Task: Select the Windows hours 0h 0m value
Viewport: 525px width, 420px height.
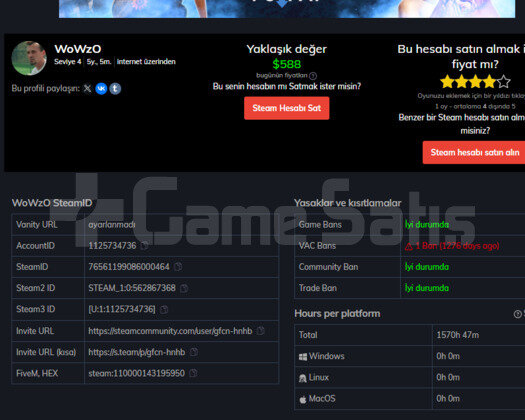Action: [448, 356]
